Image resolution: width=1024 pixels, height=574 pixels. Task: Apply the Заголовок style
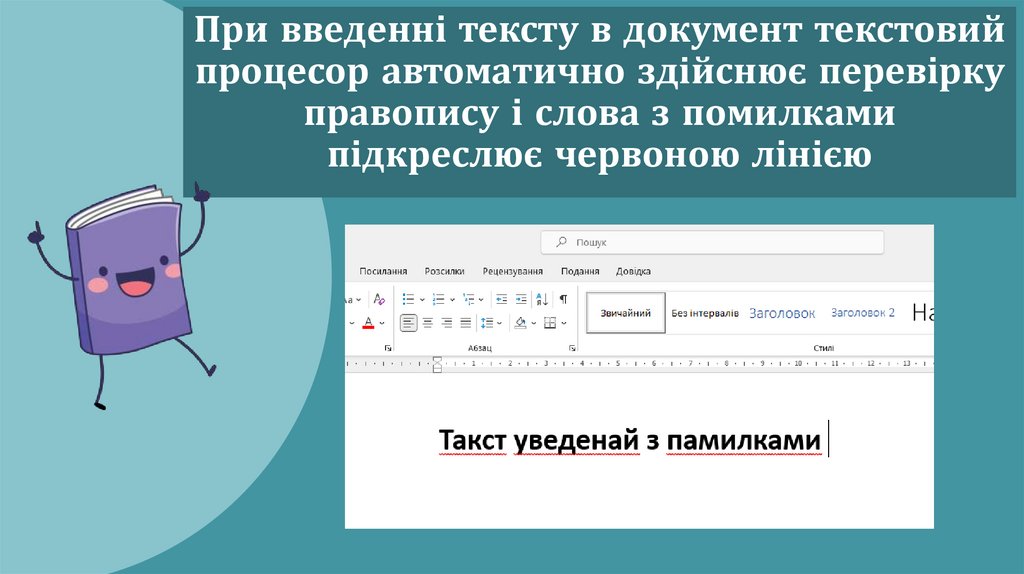[x=782, y=313]
